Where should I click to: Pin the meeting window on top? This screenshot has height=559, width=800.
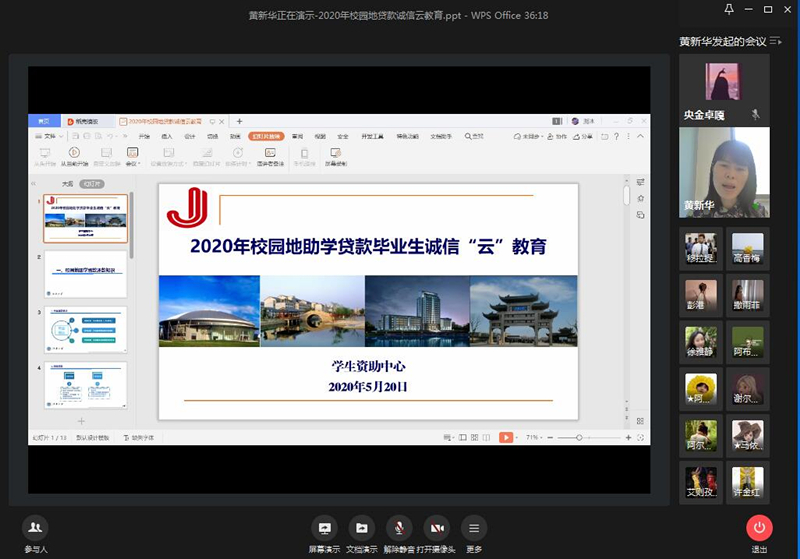tap(729, 10)
